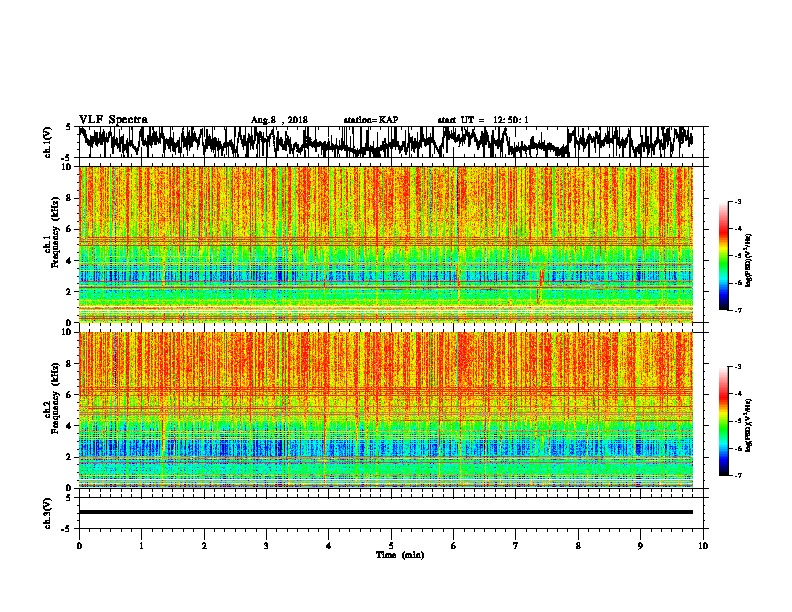
Task: Click the ch.2 spectrogram color scale bar
Action: tap(724, 421)
